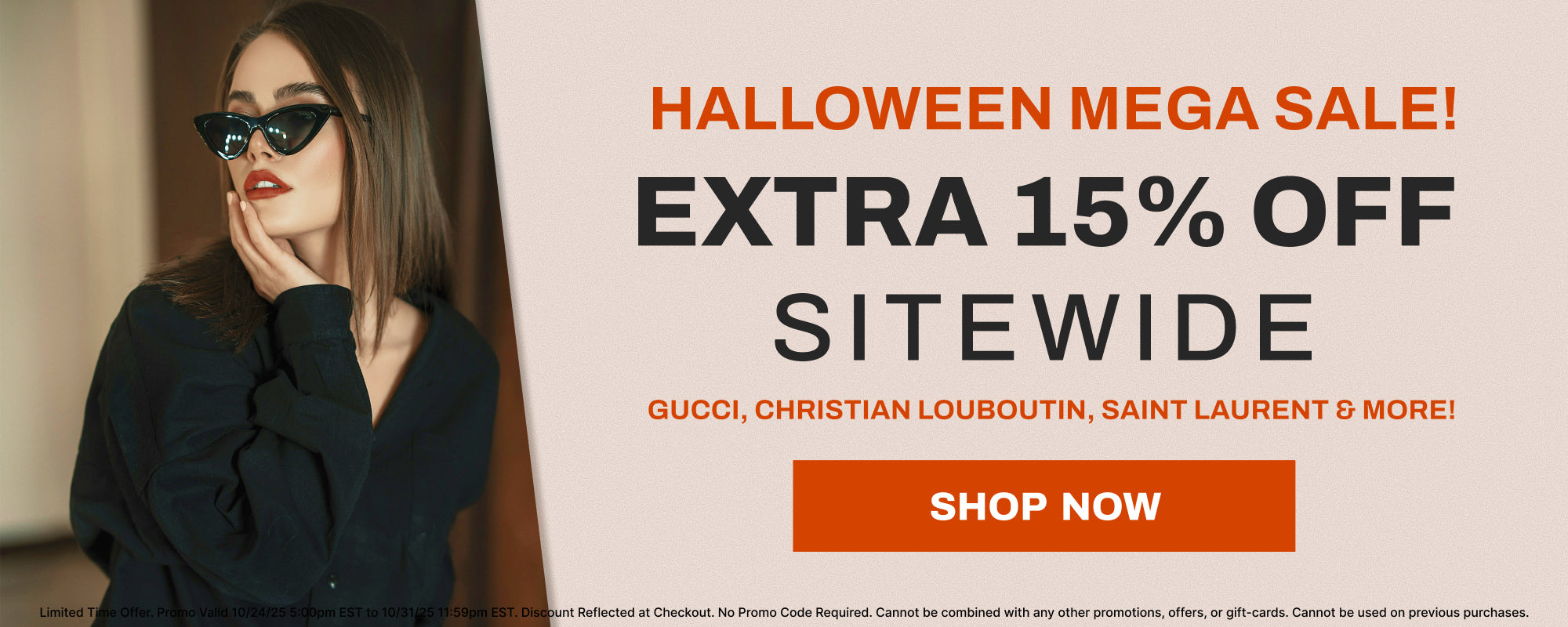Click the Cannot be used on previous purchases text
Screen dimensions: 1568x627
click(x=1410, y=612)
